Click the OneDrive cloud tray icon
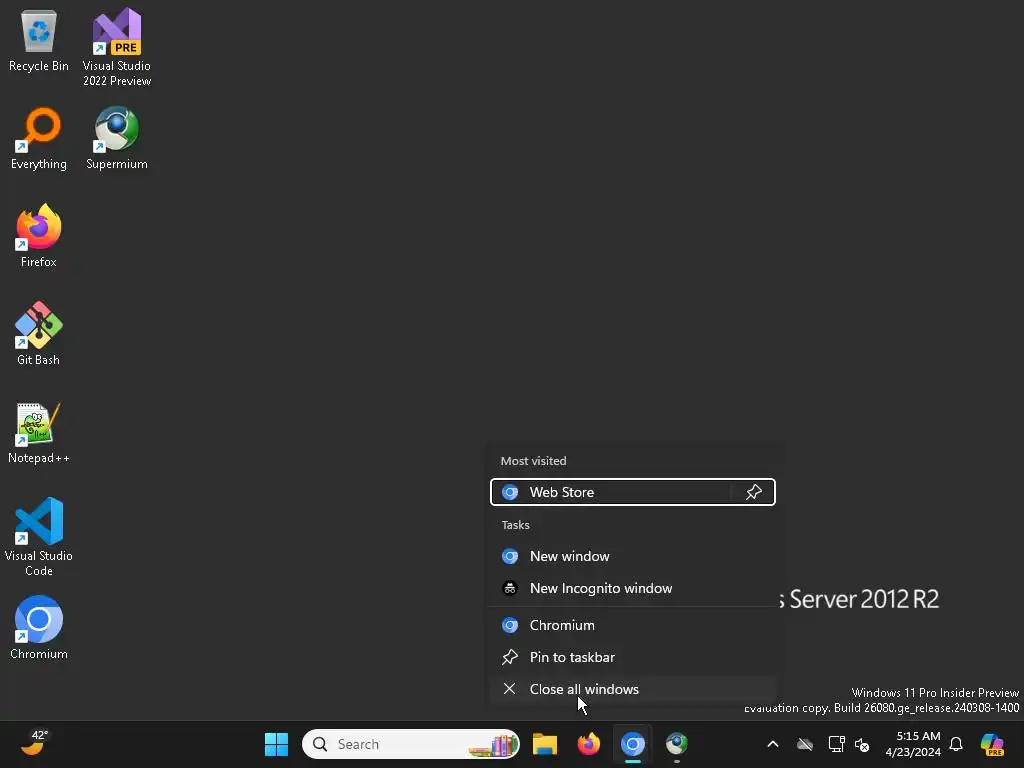 tap(805, 744)
